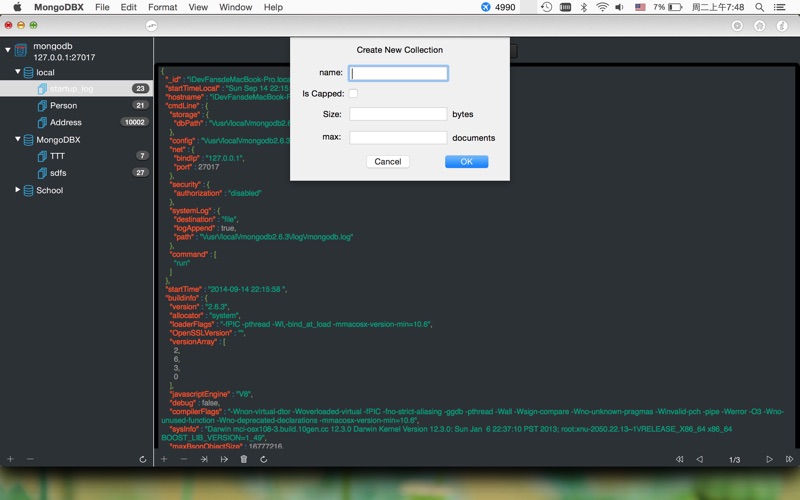Go to the last page of results

(x=789, y=459)
